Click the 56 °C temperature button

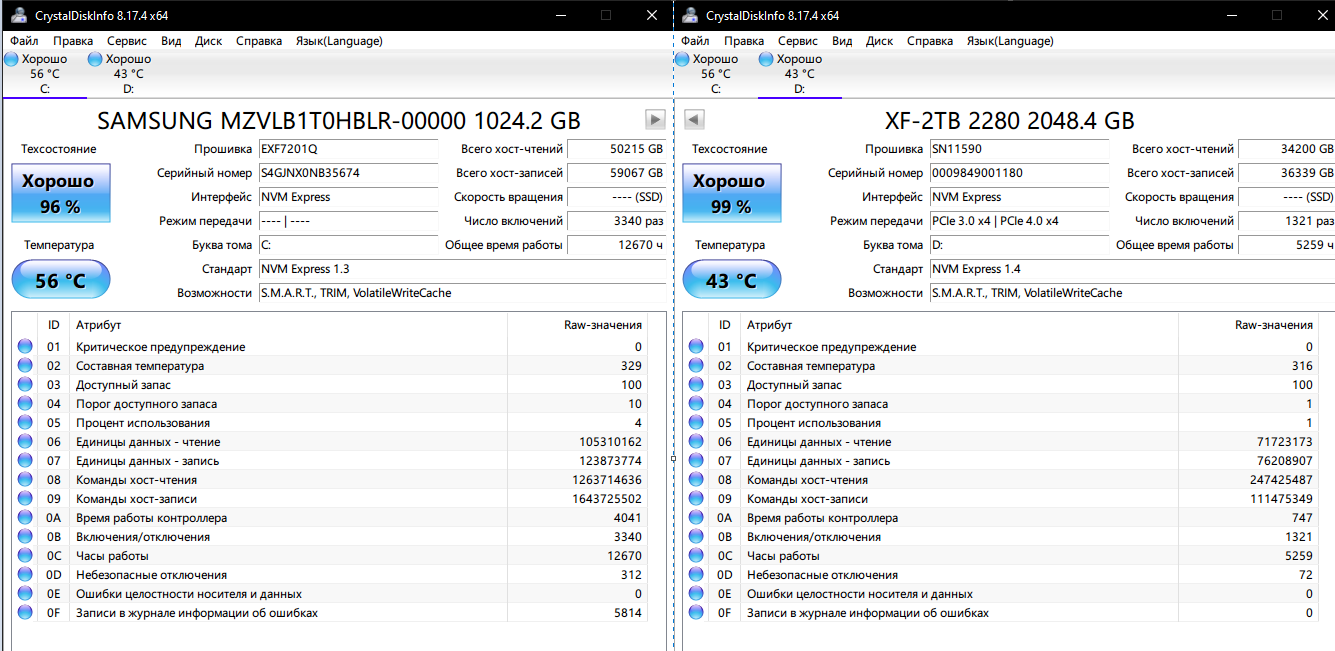click(60, 279)
